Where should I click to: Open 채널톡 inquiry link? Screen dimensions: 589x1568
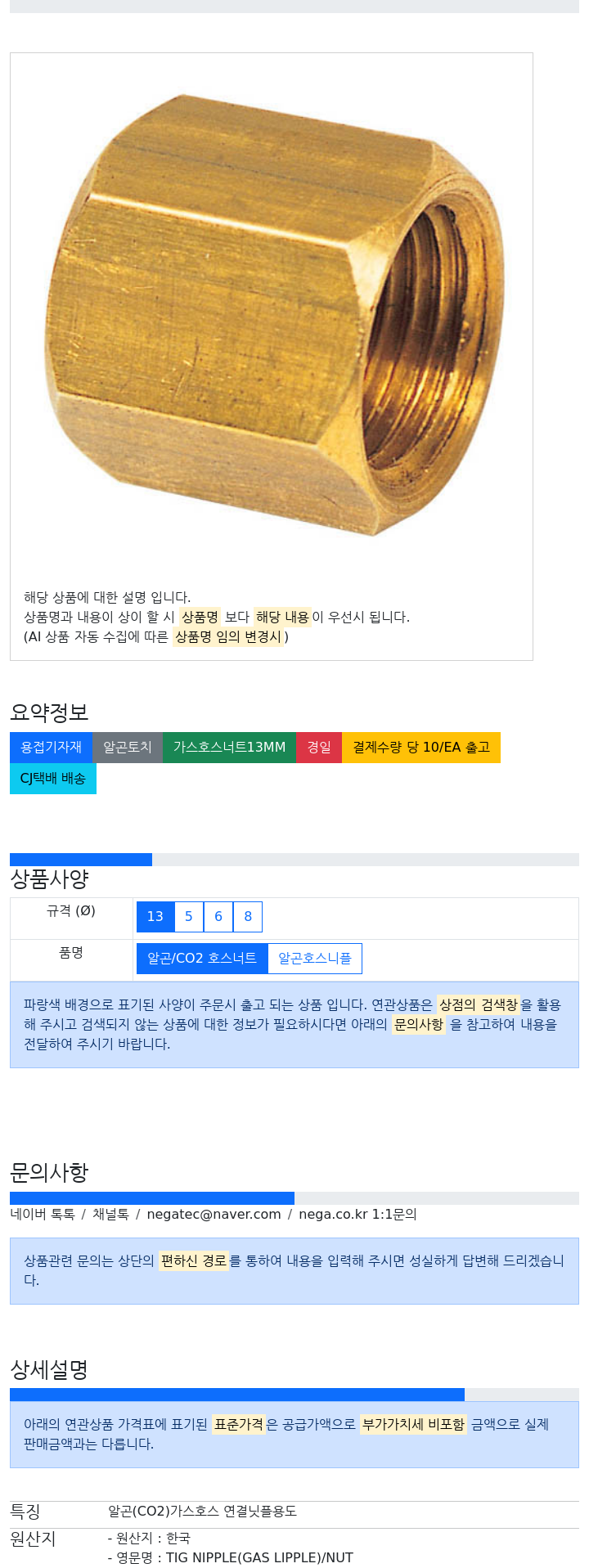pyautogui.click(x=110, y=1214)
